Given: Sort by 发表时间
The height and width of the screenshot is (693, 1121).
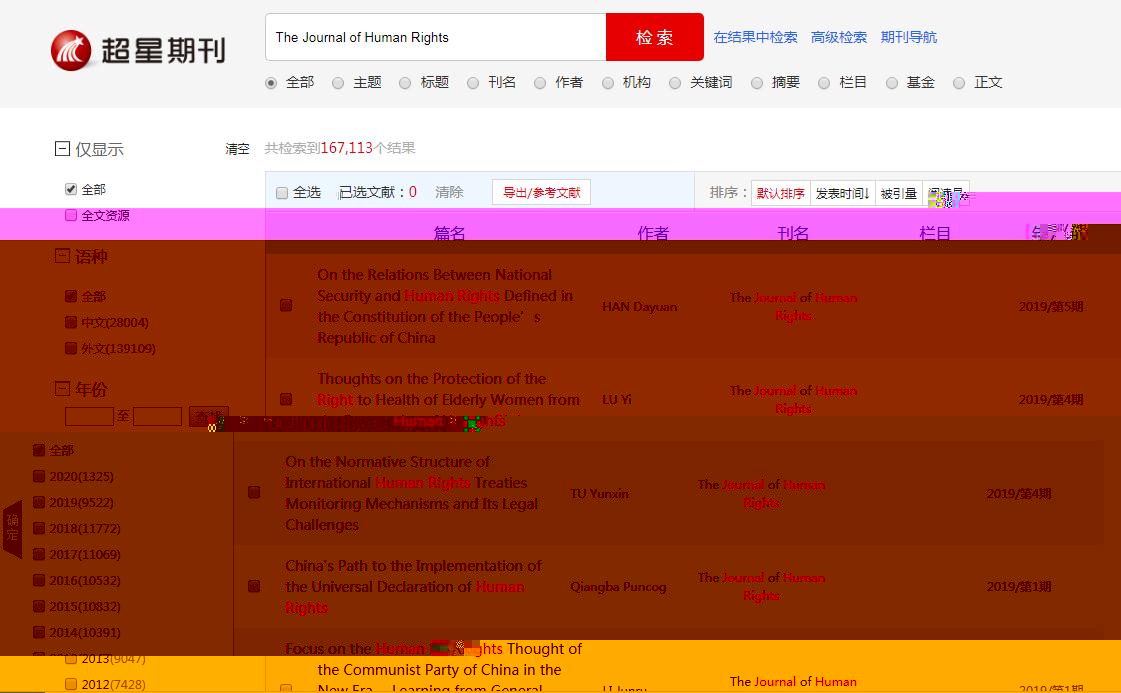Looking at the screenshot, I should 842,193.
